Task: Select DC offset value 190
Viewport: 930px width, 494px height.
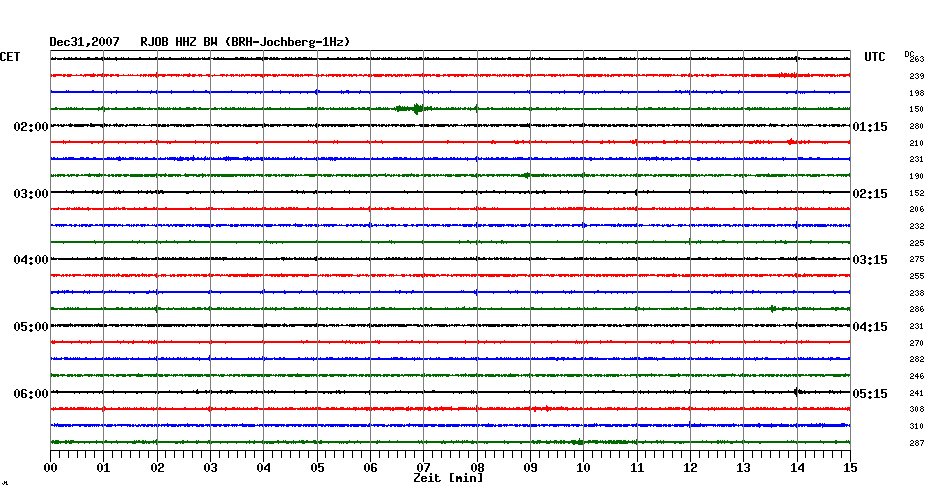Action: coord(917,176)
